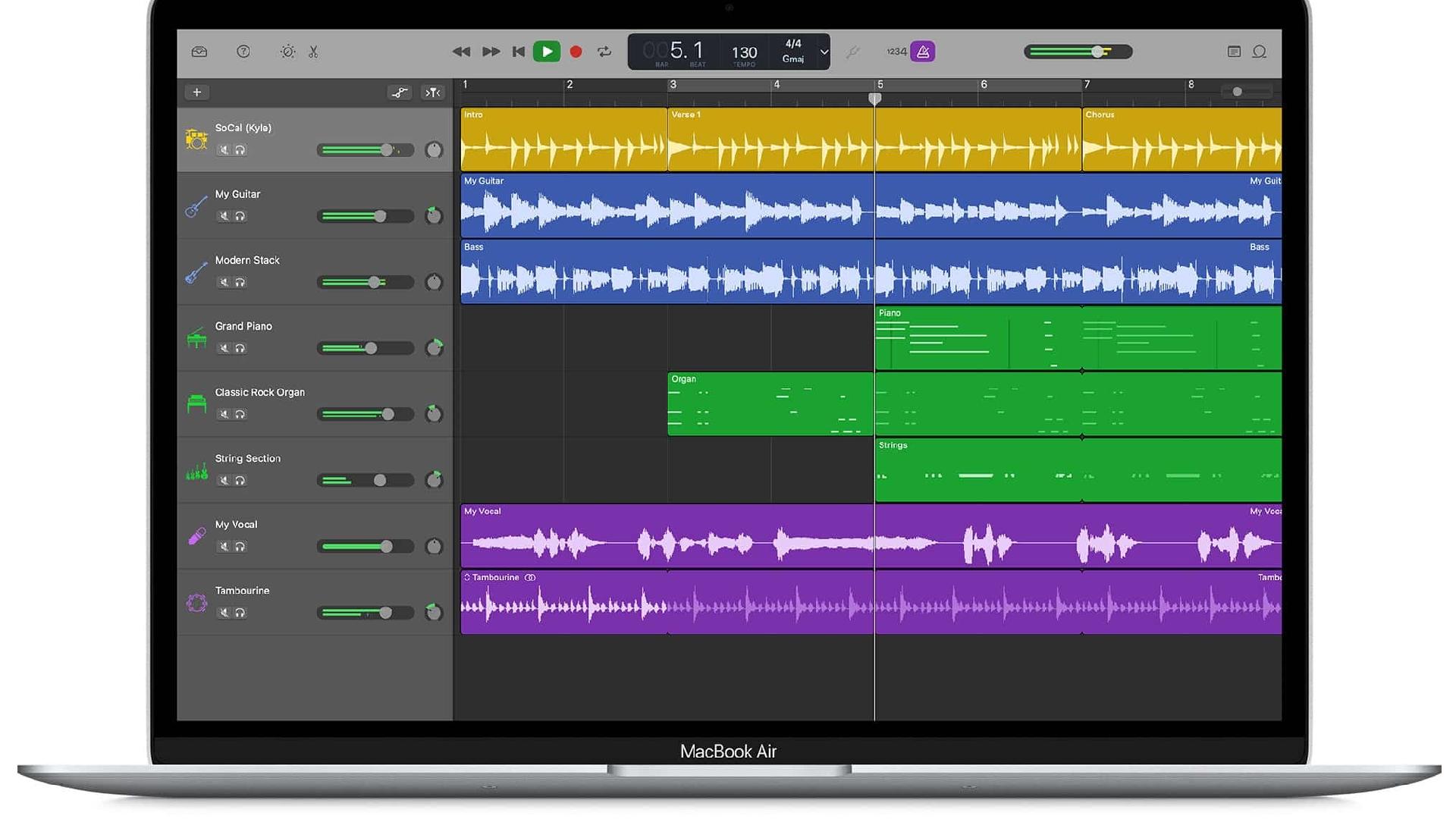Open the 4/4 Gmaj signature menu
Image resolution: width=1456 pixels, height=819 pixels.
click(793, 51)
